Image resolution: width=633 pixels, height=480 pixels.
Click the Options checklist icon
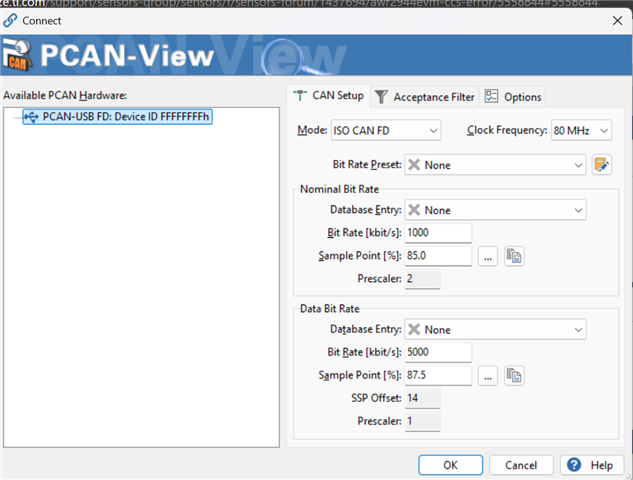pos(491,96)
